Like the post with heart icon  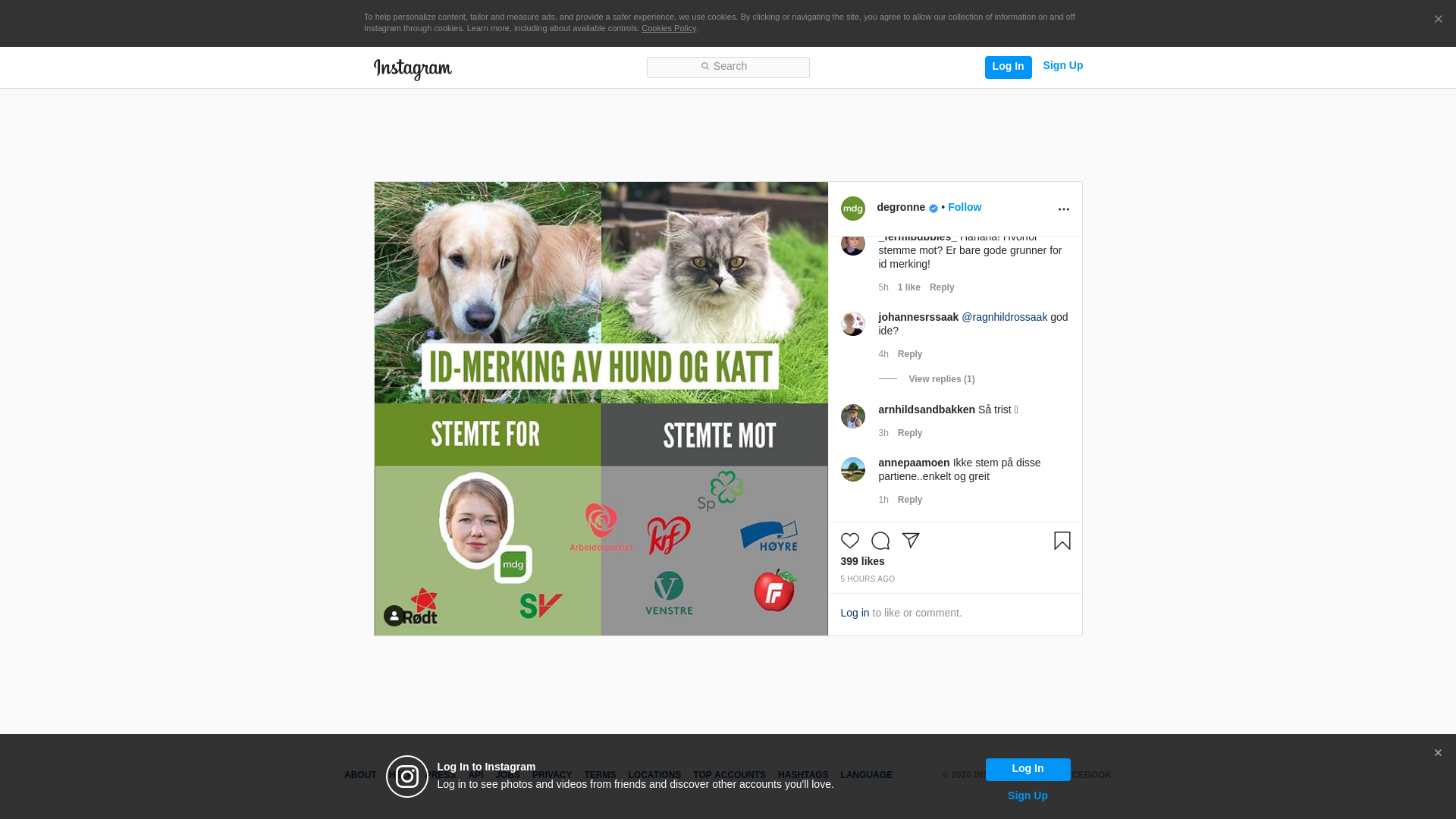click(x=849, y=541)
